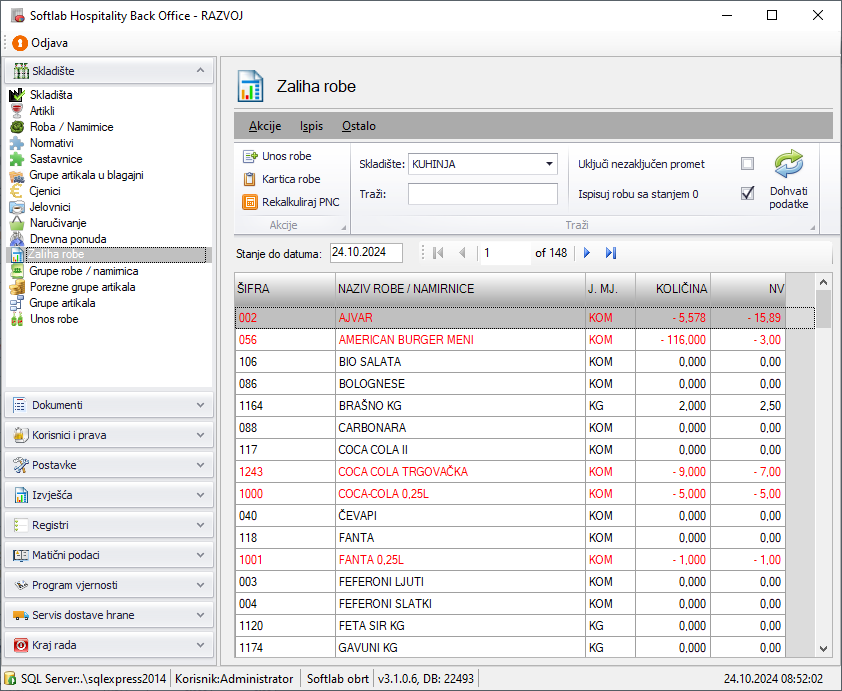Viewport: 842px width, 691px height.
Task: Go to the next page arrow
Action: pyautogui.click(x=587, y=253)
